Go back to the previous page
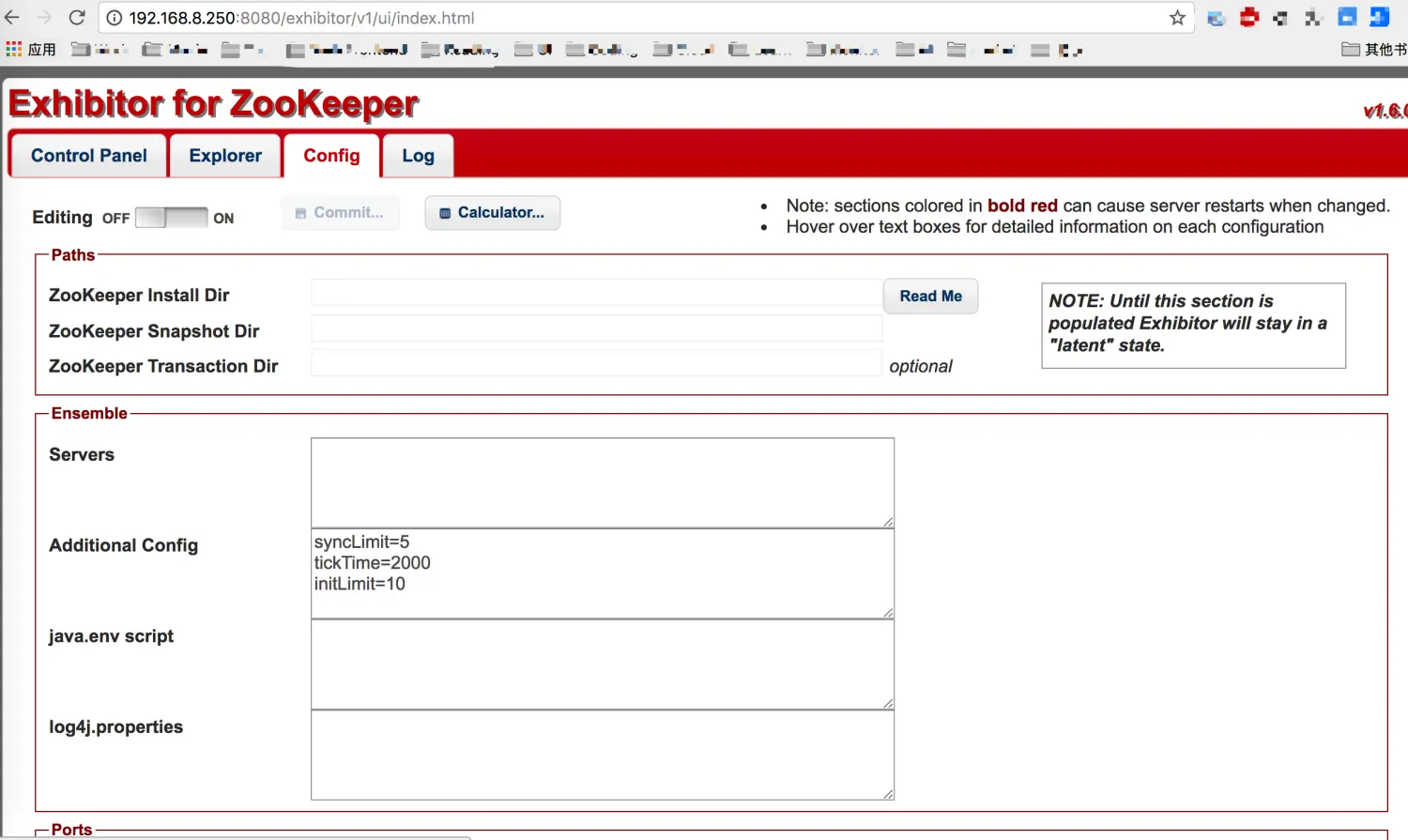 12,18
